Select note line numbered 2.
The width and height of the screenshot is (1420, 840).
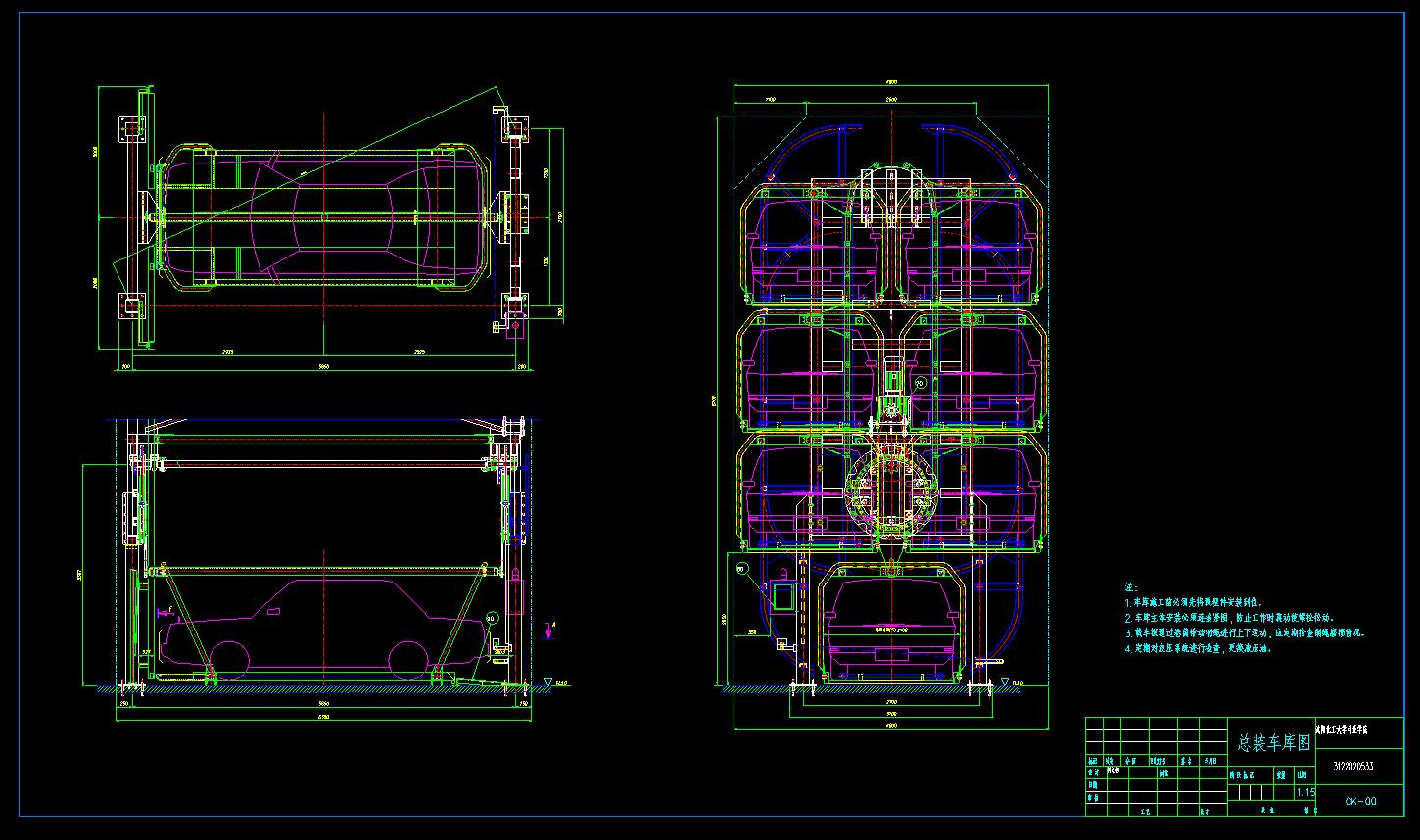[x=1229, y=618]
